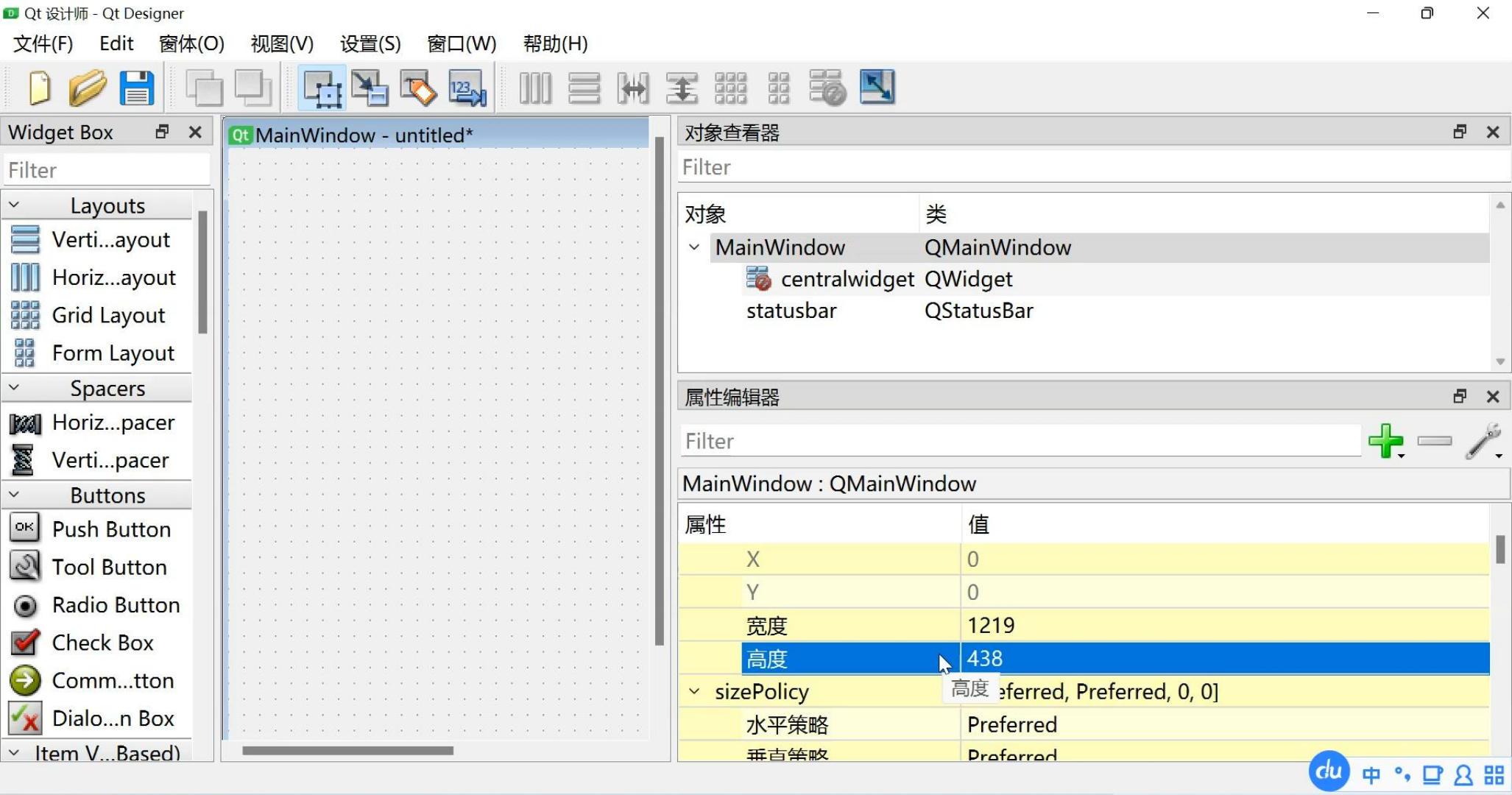Image resolution: width=1512 pixels, height=795 pixels.
Task: Select the Check Box widget
Action: coord(102,643)
